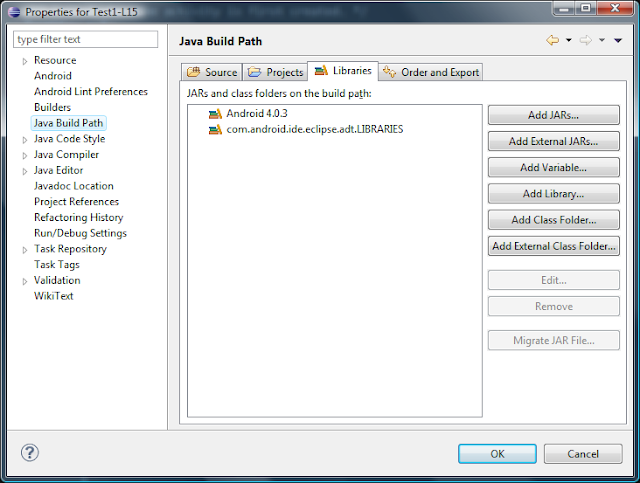
Task: Open Run/Debug Settings page
Action: (80, 233)
